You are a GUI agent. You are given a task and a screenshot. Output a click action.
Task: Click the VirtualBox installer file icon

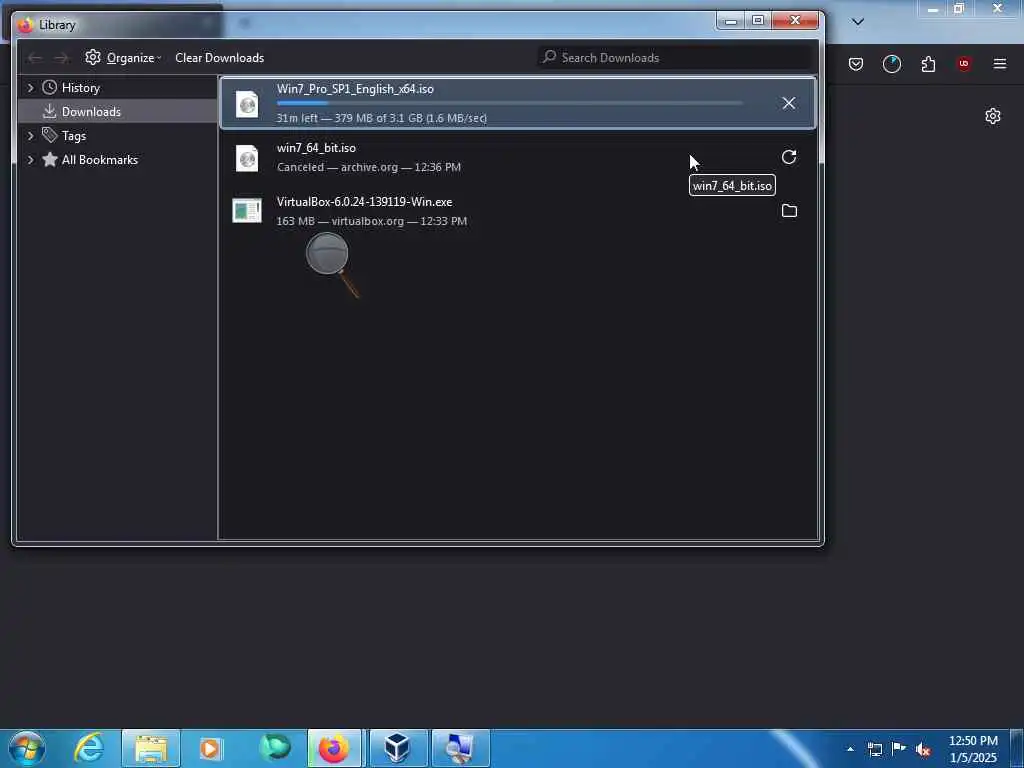(247, 210)
